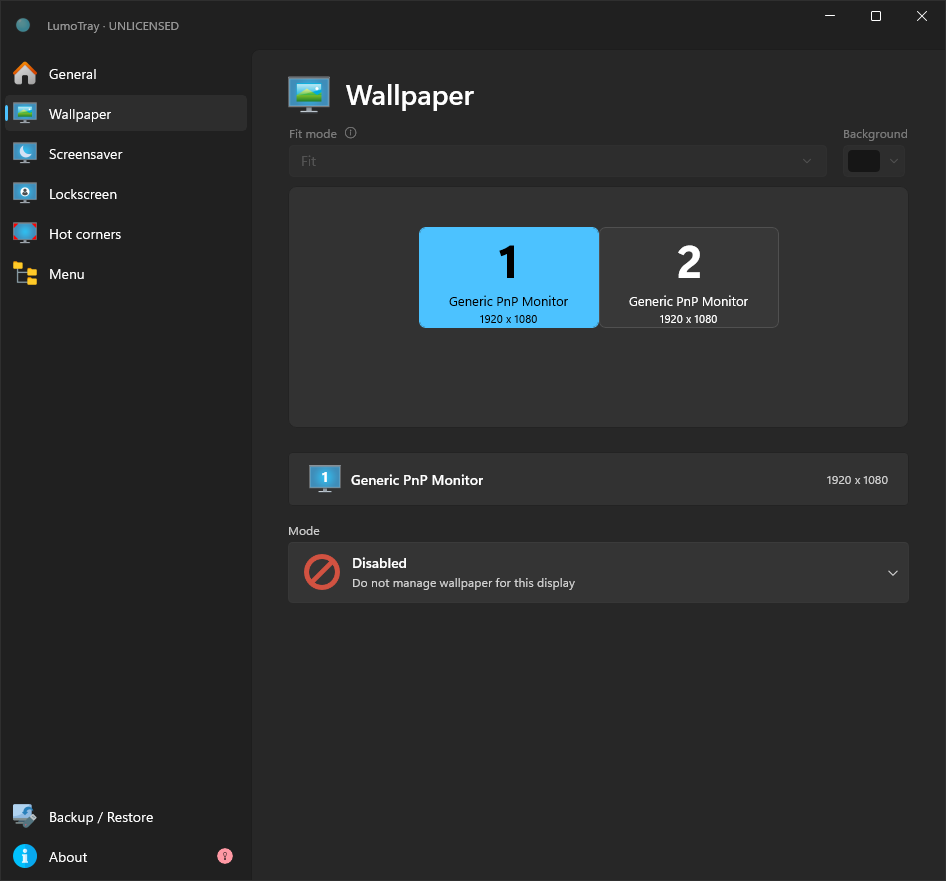Open the Menu tree icon
The image size is (946, 881).
pos(25,273)
